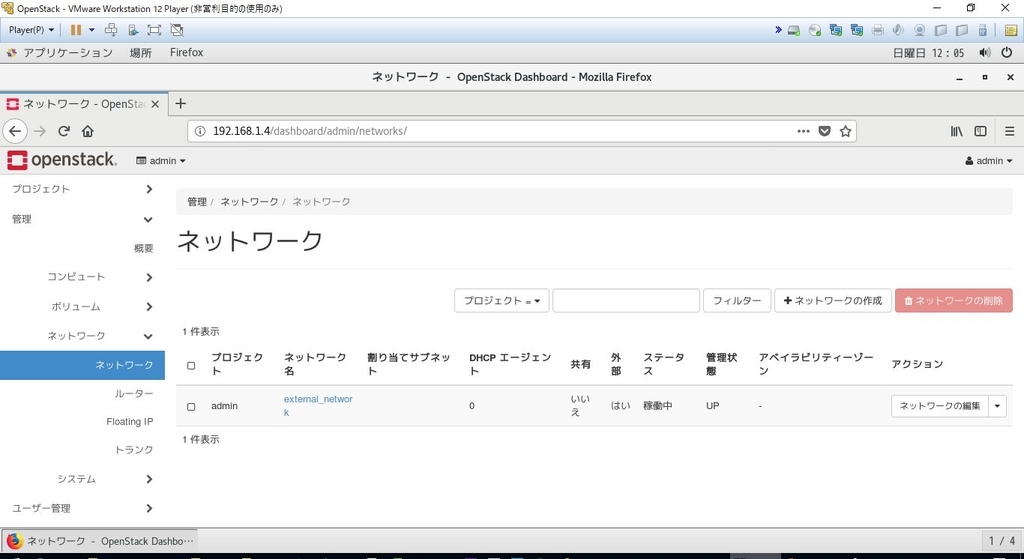Click the OpenStack logo

(62, 160)
